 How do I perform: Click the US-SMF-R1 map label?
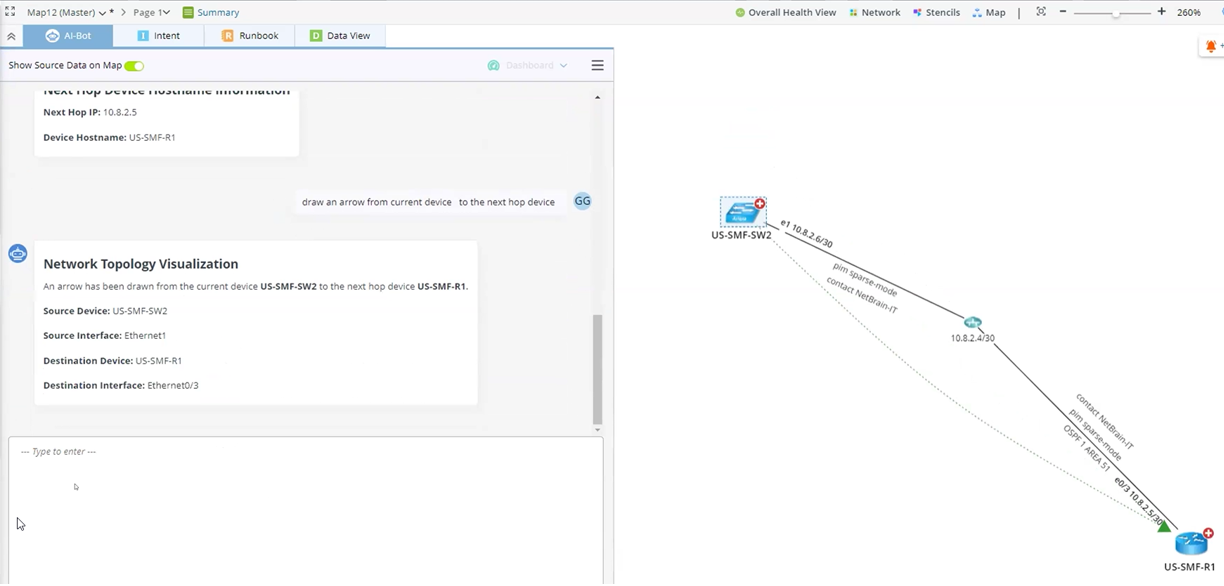point(1189,567)
